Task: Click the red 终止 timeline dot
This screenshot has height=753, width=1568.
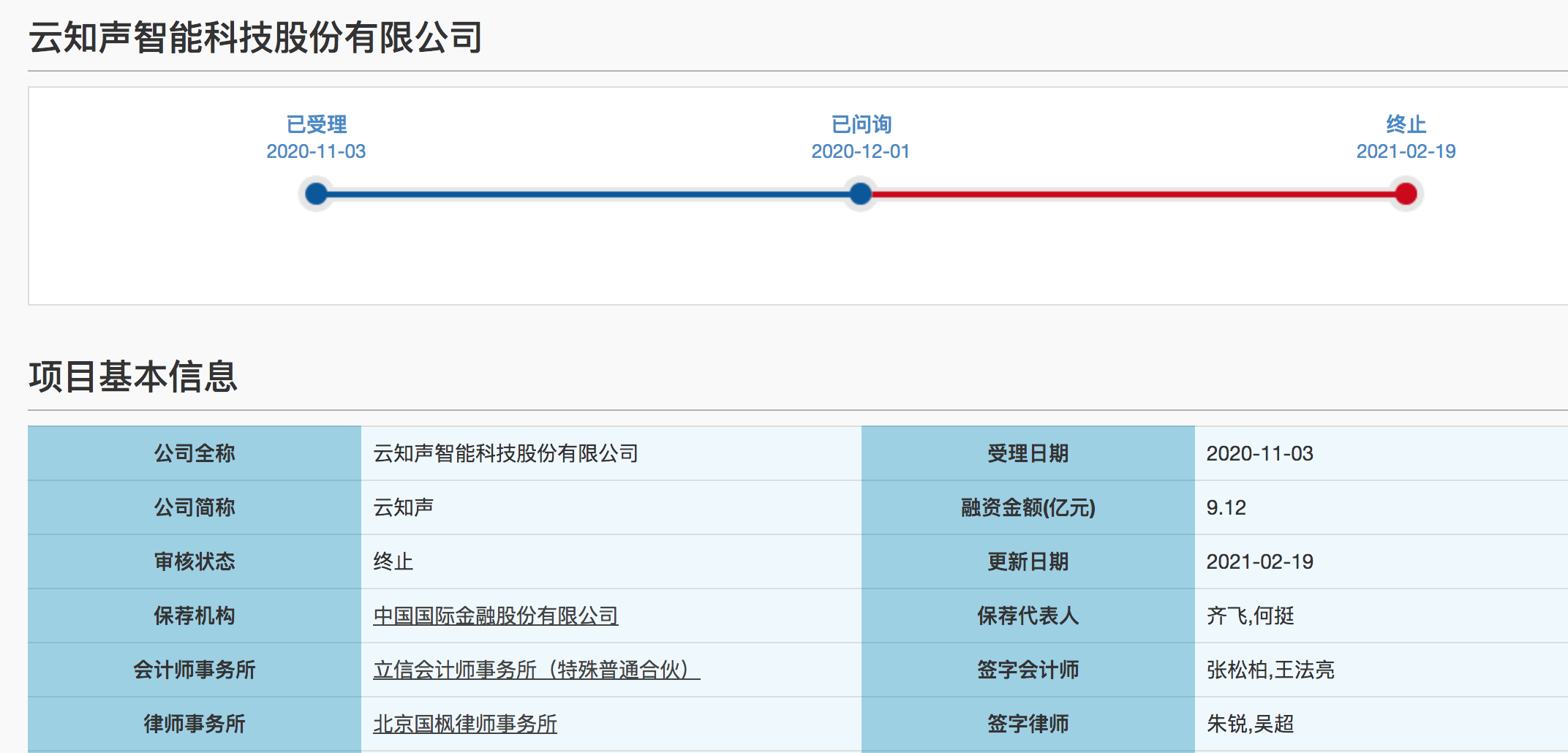Action: pos(1406,194)
